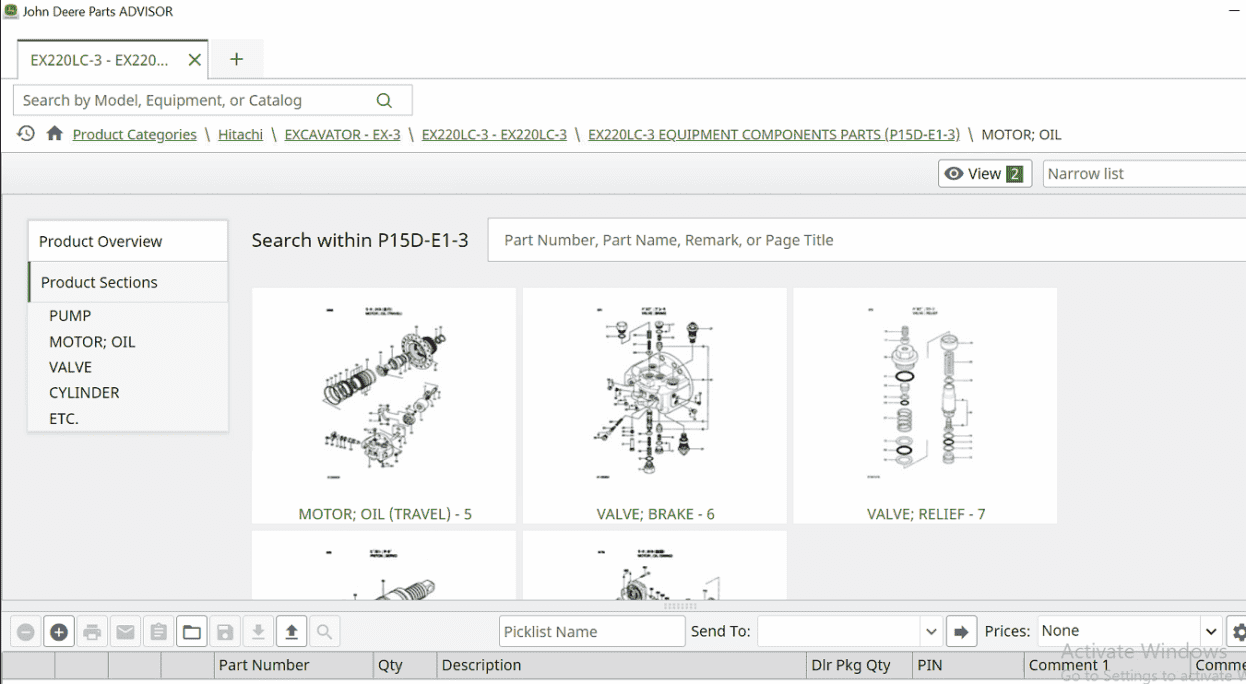Open the brake valve diagram thumbnail
1246x684 pixels.
click(x=655, y=395)
